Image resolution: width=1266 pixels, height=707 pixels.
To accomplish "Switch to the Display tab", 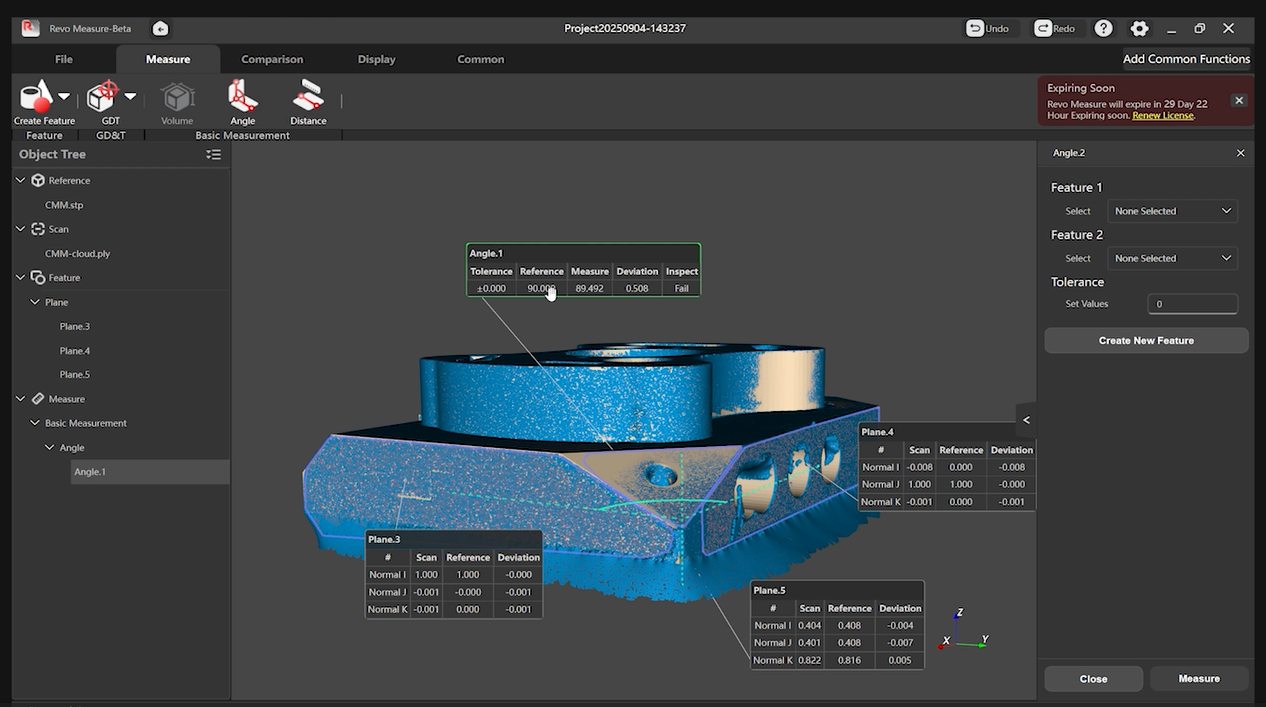I will click(376, 59).
